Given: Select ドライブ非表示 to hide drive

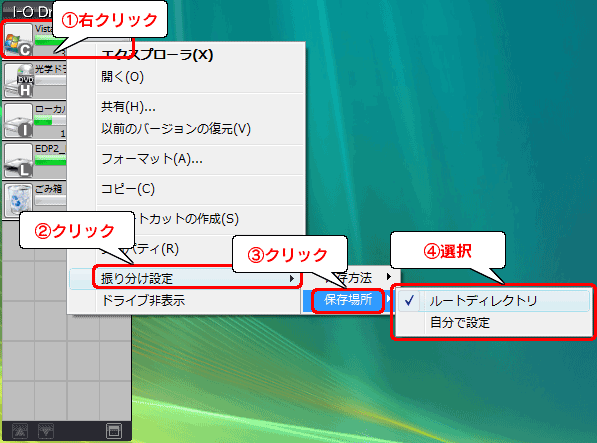Looking at the screenshot, I should click(143, 301).
